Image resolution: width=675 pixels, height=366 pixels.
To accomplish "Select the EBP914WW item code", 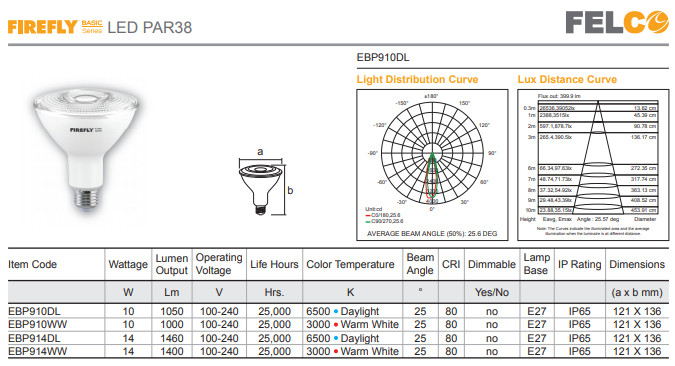I will [x=37, y=351].
